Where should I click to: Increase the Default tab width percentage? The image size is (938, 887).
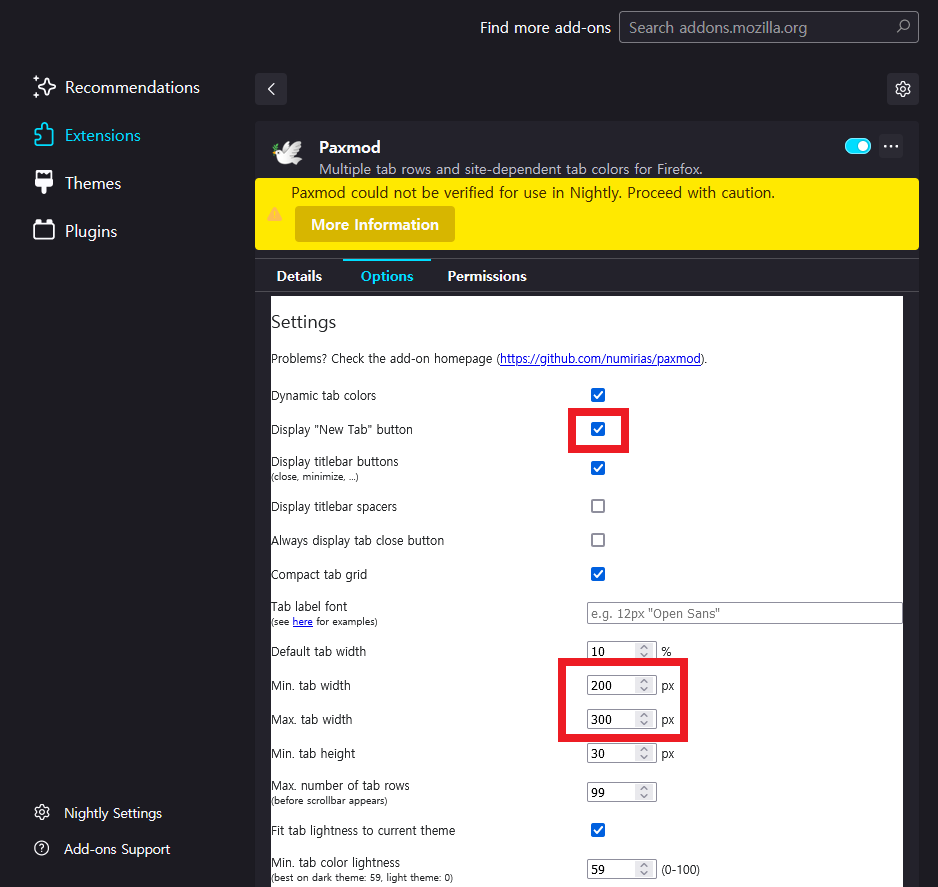coord(645,647)
